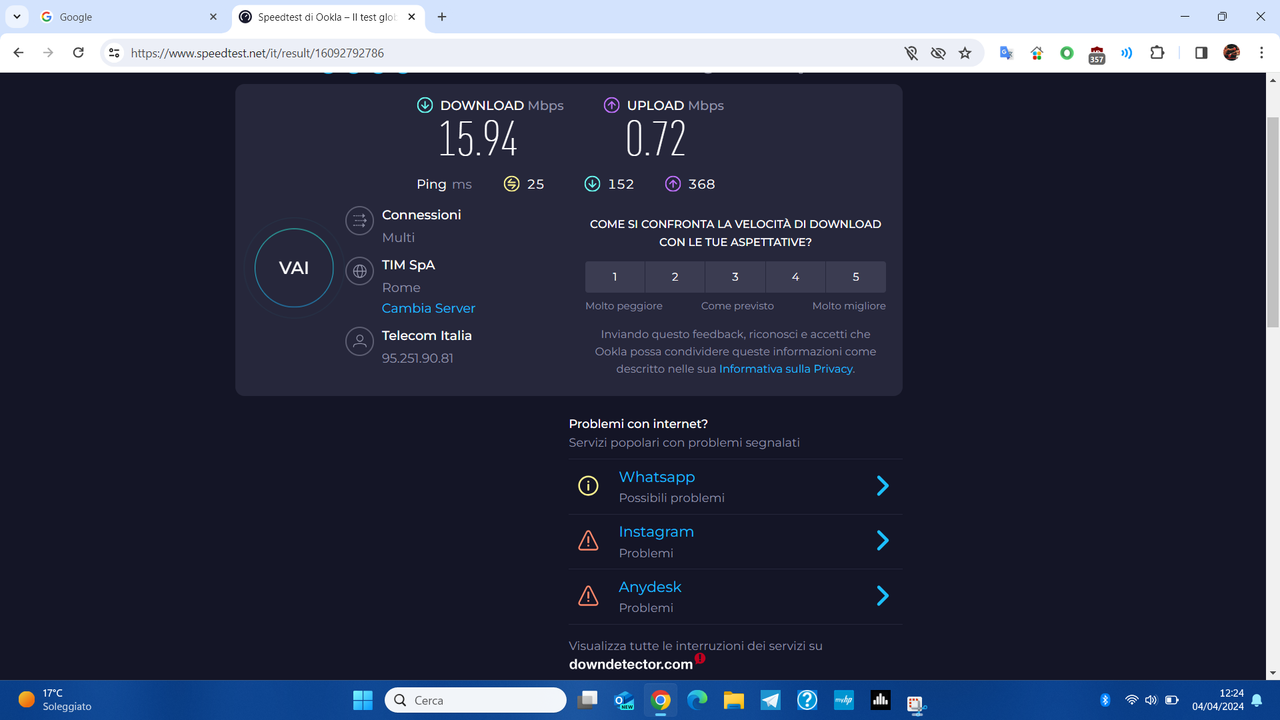This screenshot has width=1280, height=720.
Task: Open the Windows Start menu
Action: click(363, 700)
